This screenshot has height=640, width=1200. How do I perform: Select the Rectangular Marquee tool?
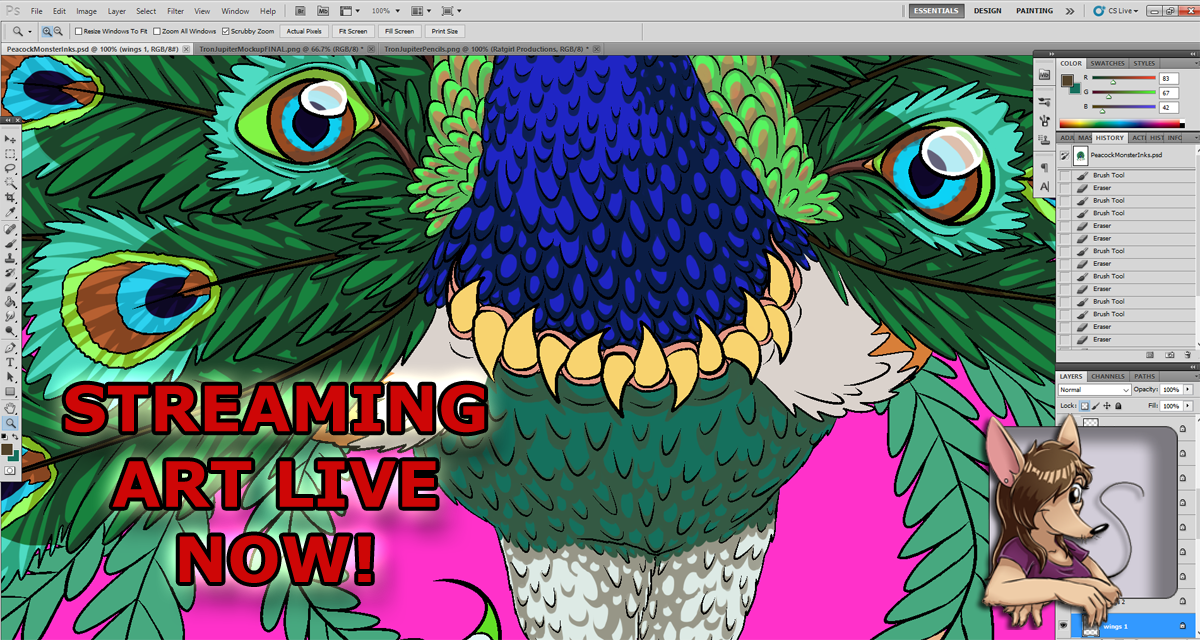click(x=11, y=154)
